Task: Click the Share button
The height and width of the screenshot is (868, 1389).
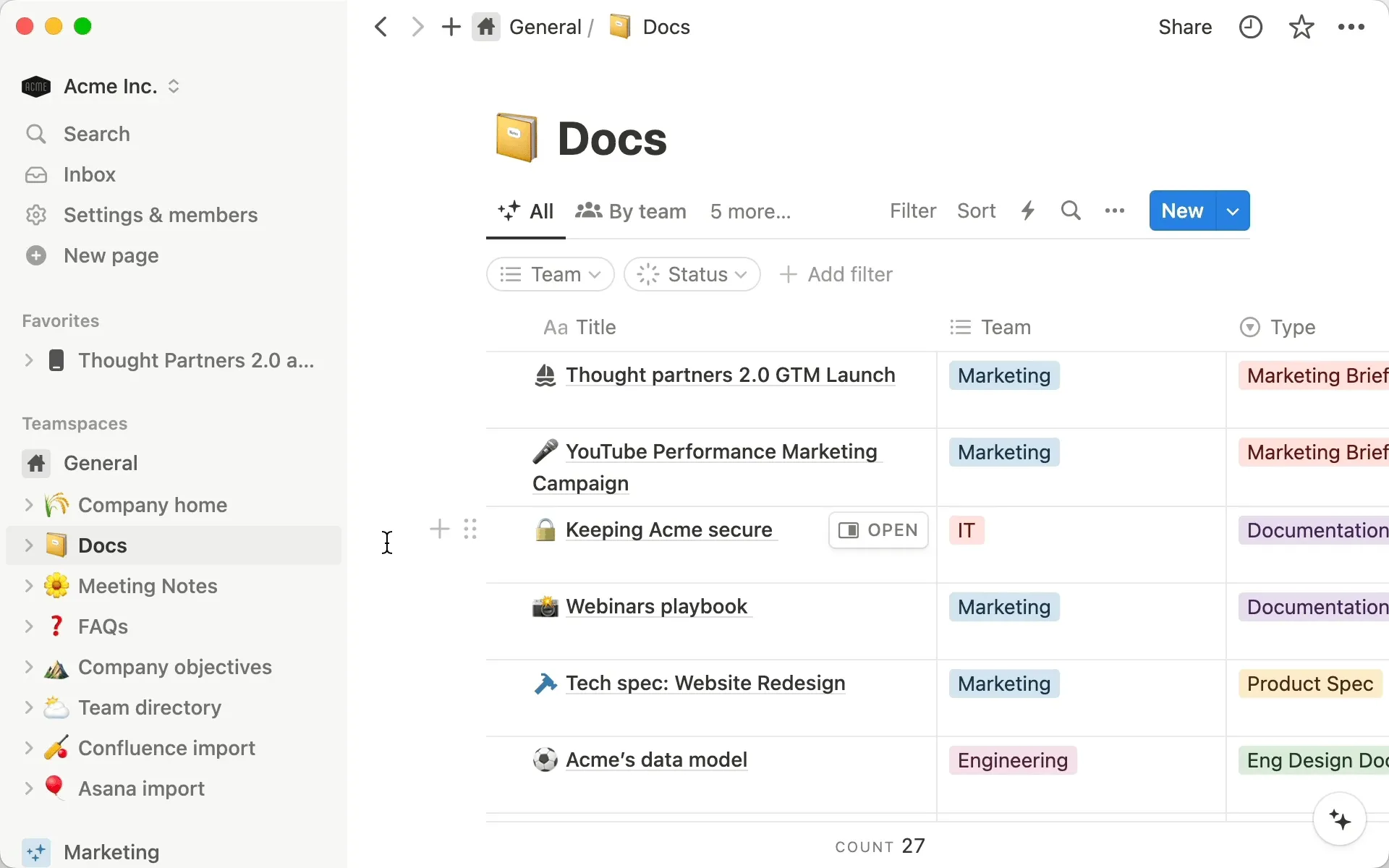Action: click(x=1185, y=27)
